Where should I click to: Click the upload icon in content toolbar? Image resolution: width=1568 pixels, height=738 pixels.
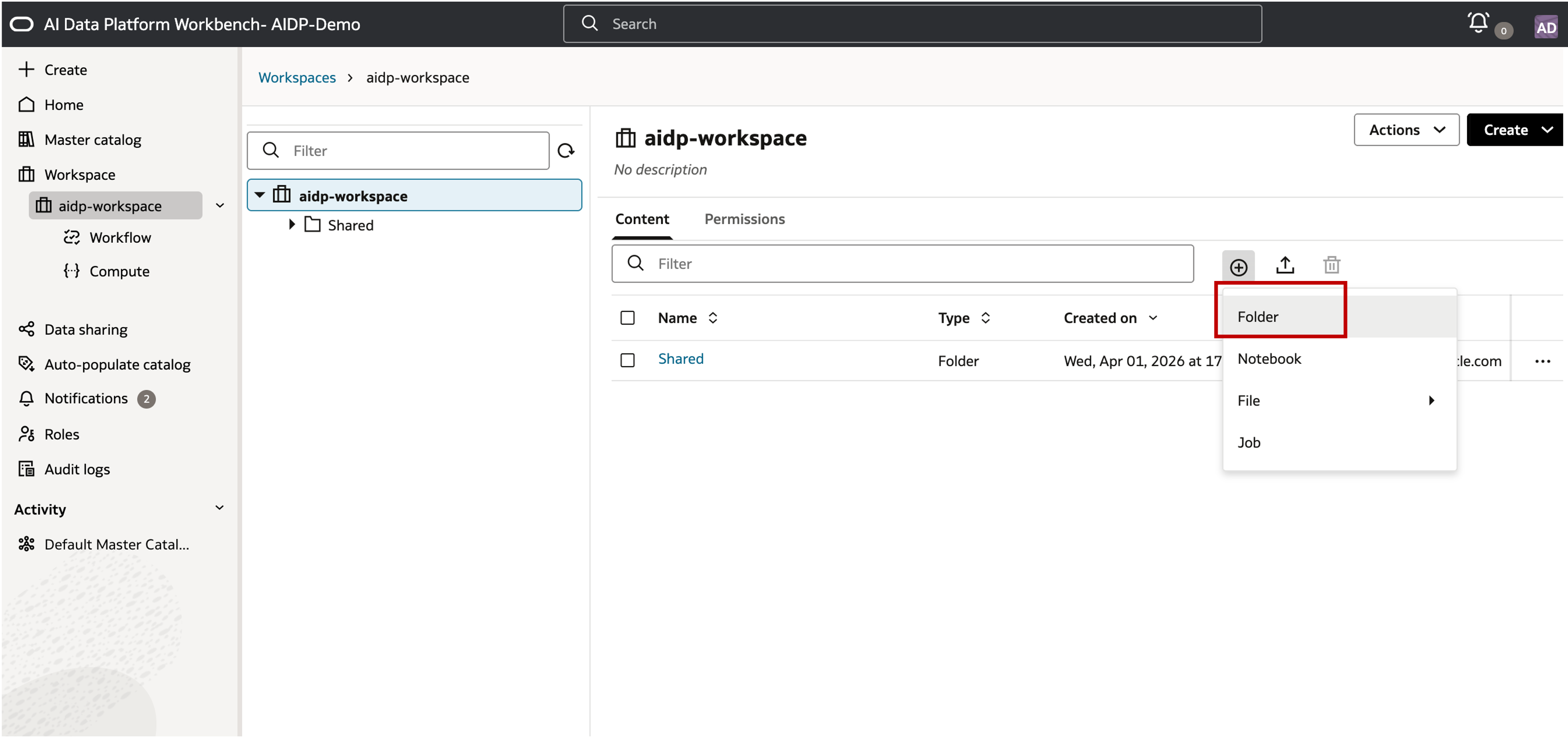pos(1285,265)
